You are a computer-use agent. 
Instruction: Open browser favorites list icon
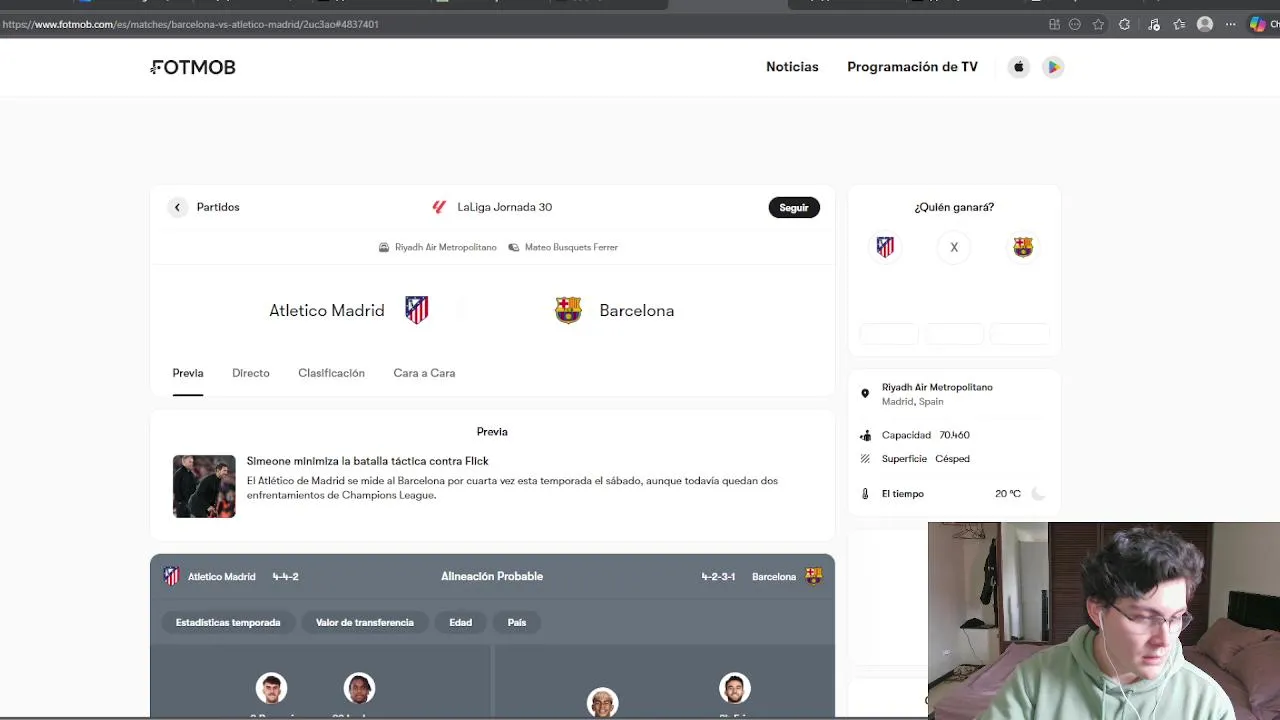point(1179,24)
